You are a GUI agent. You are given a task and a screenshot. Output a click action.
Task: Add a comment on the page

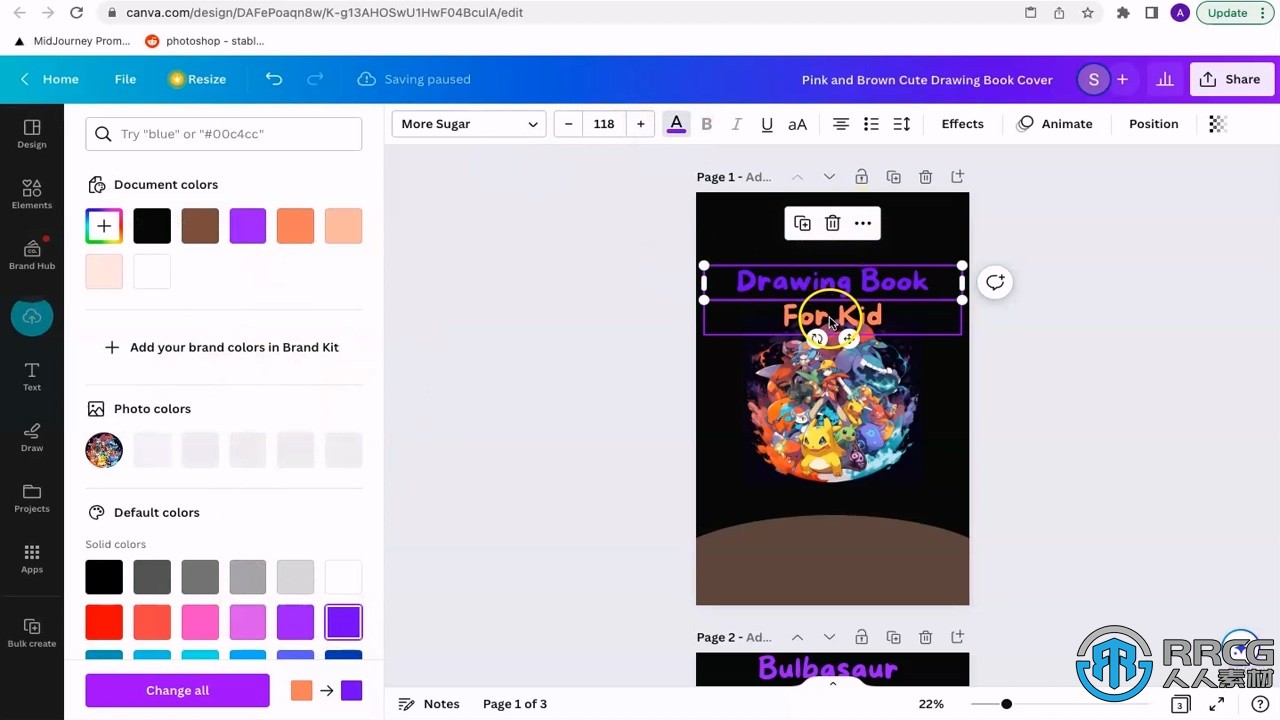point(995,282)
